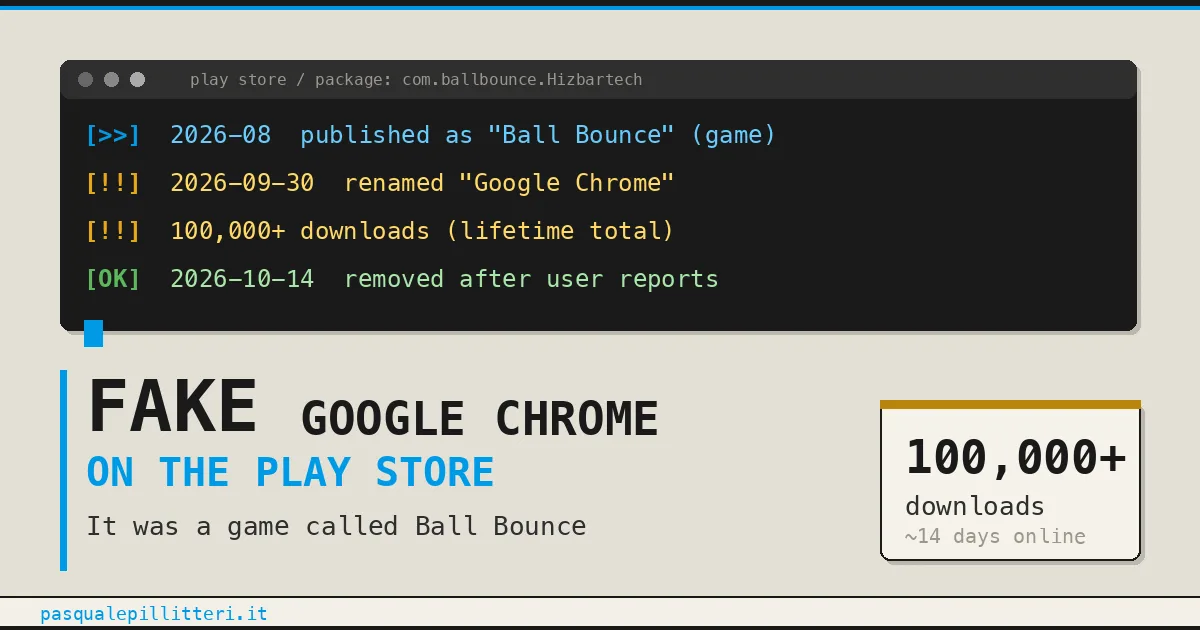Screen dimensions: 1200x630
Task: Select 'renamed "Google Chrome"' log text
Action: pyautogui.click(x=510, y=183)
